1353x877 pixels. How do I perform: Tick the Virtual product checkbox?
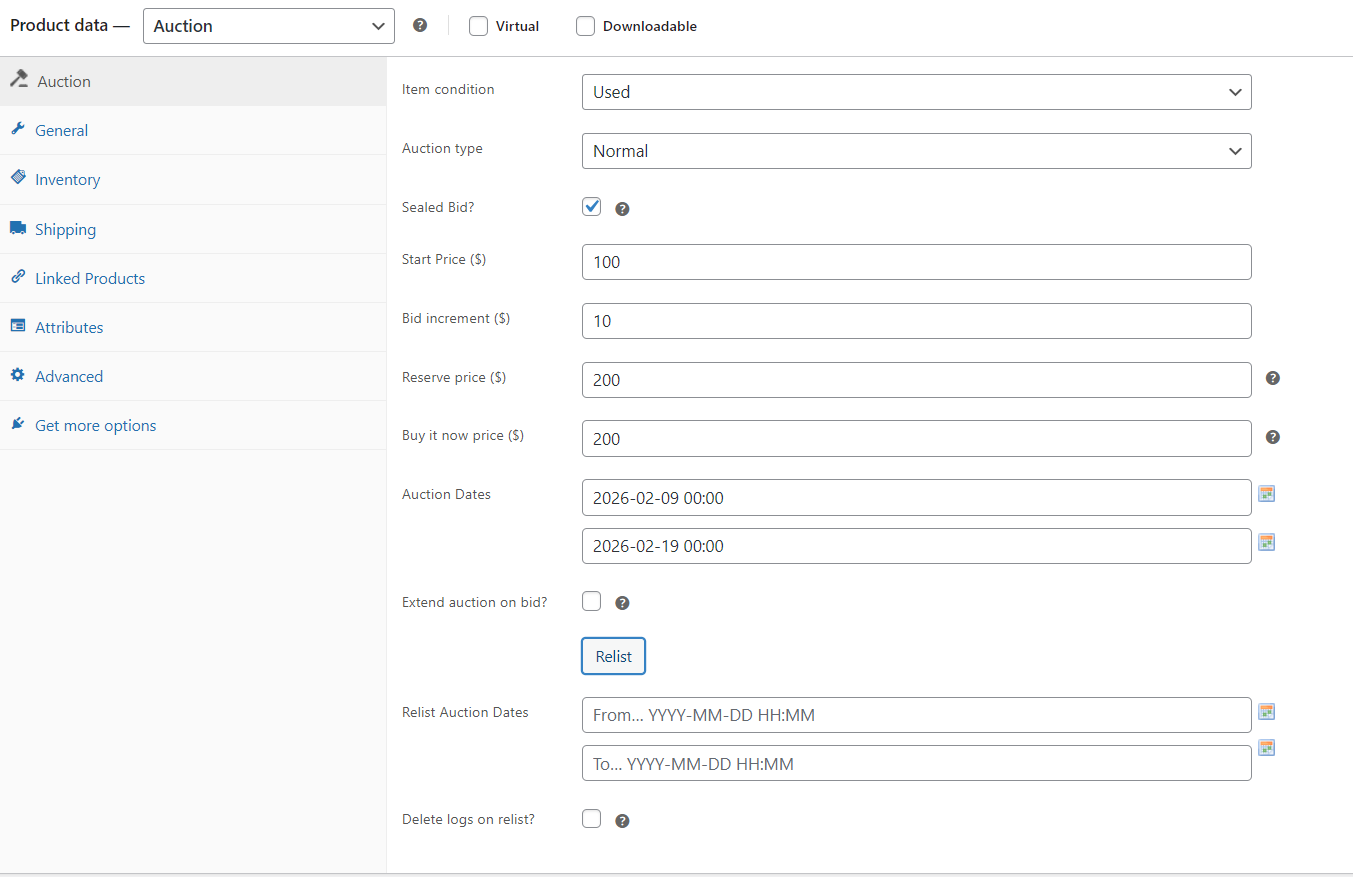(x=479, y=26)
